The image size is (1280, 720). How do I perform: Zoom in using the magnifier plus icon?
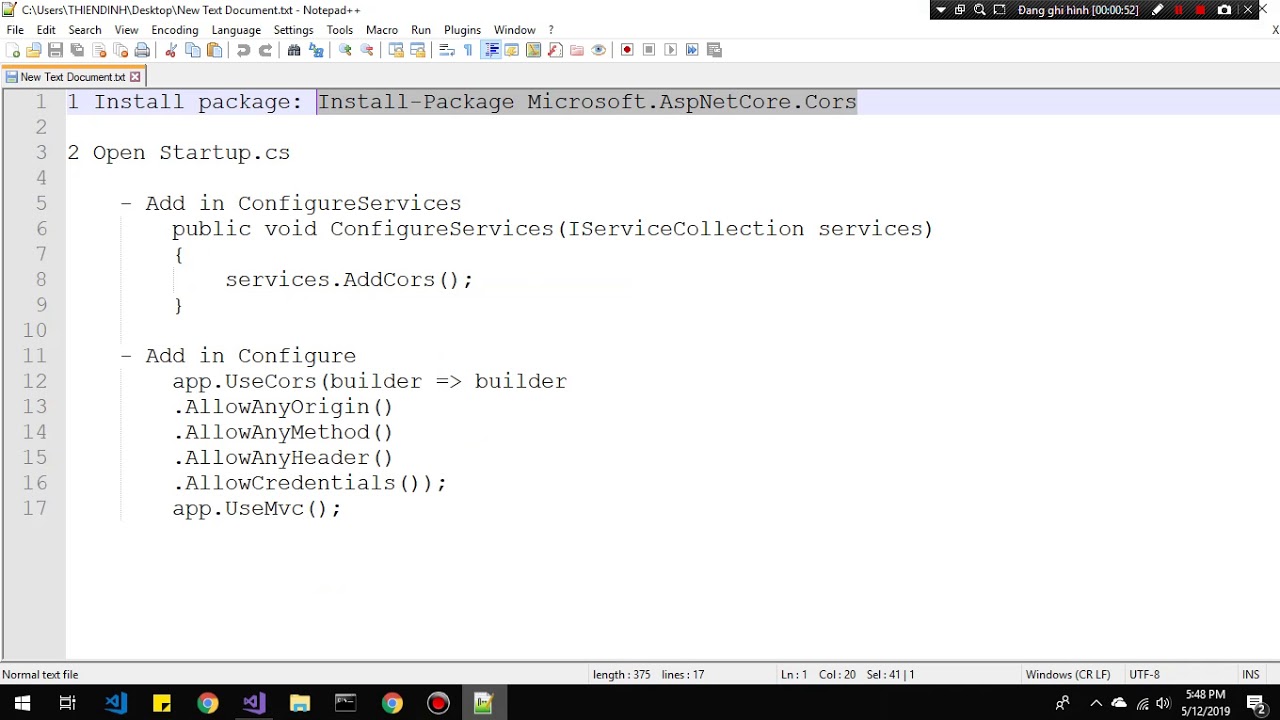pos(345,50)
